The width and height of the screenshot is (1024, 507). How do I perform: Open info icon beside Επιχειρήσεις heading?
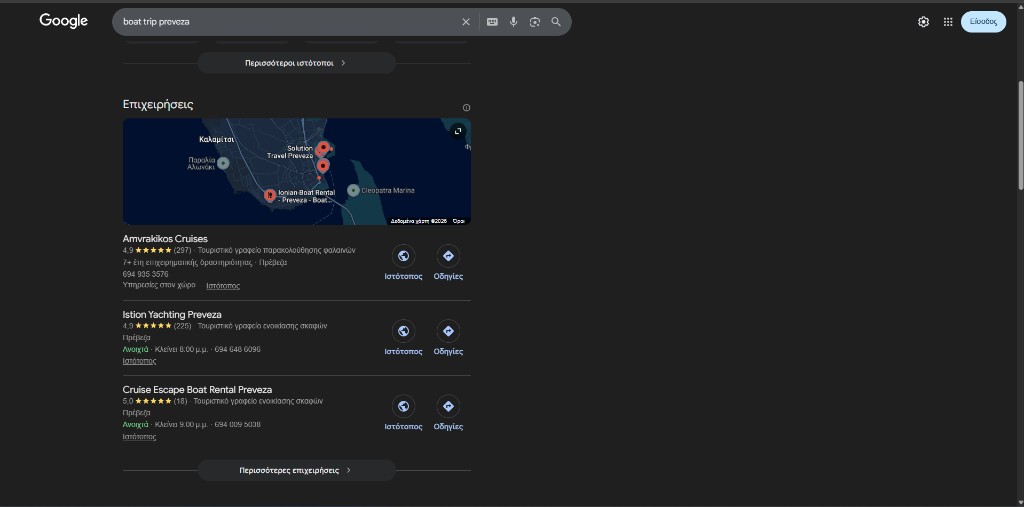(466, 108)
